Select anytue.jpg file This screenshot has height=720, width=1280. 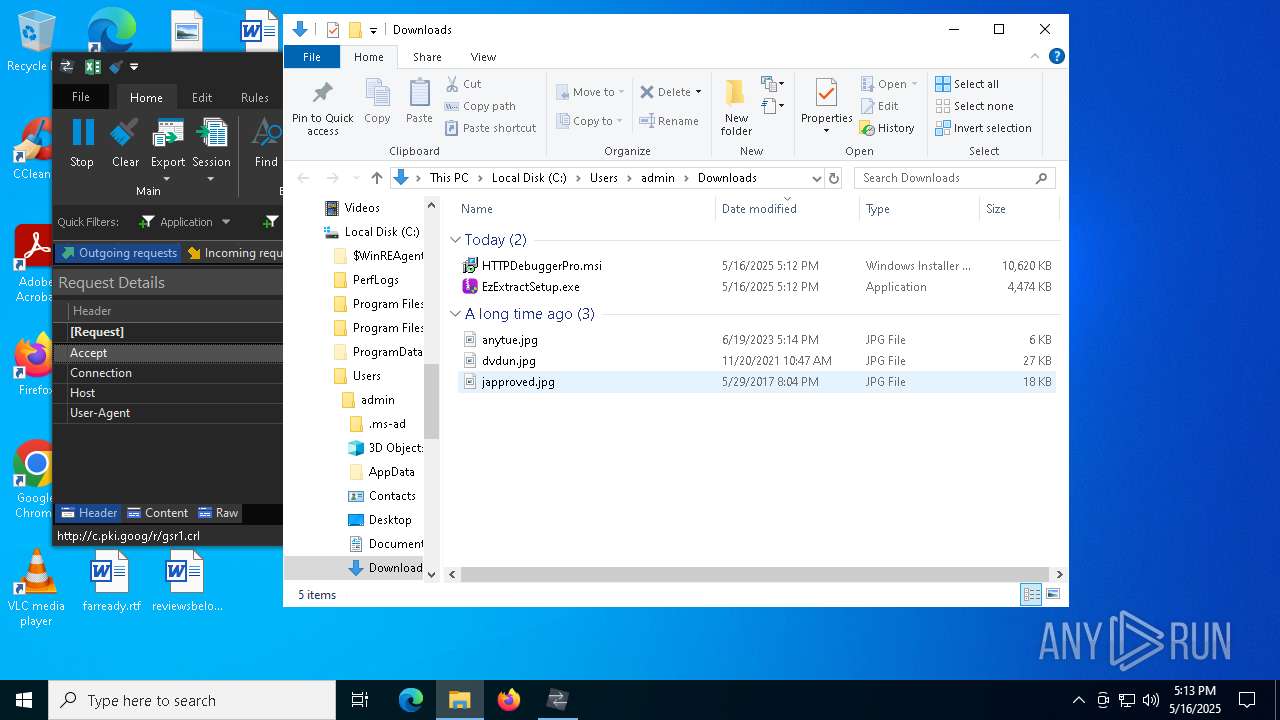(x=510, y=340)
